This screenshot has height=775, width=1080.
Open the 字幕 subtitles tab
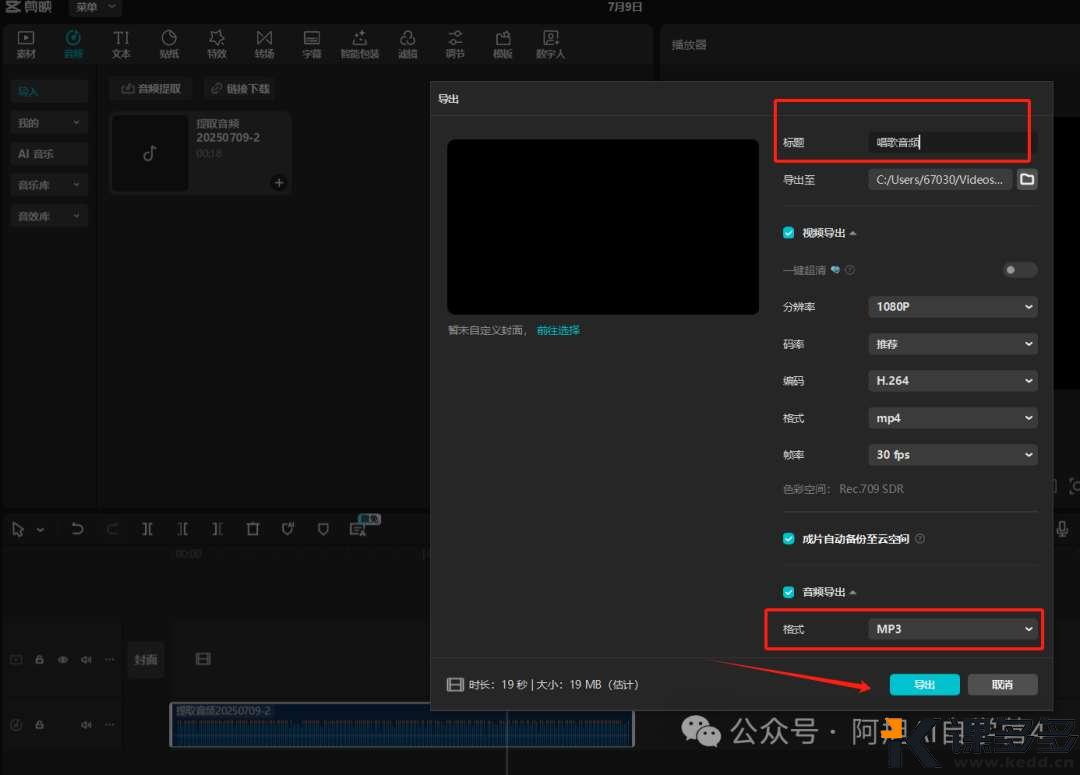click(312, 44)
